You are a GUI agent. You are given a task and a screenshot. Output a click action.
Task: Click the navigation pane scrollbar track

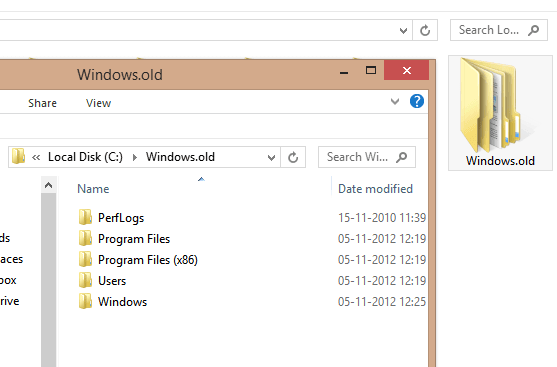[48, 280]
